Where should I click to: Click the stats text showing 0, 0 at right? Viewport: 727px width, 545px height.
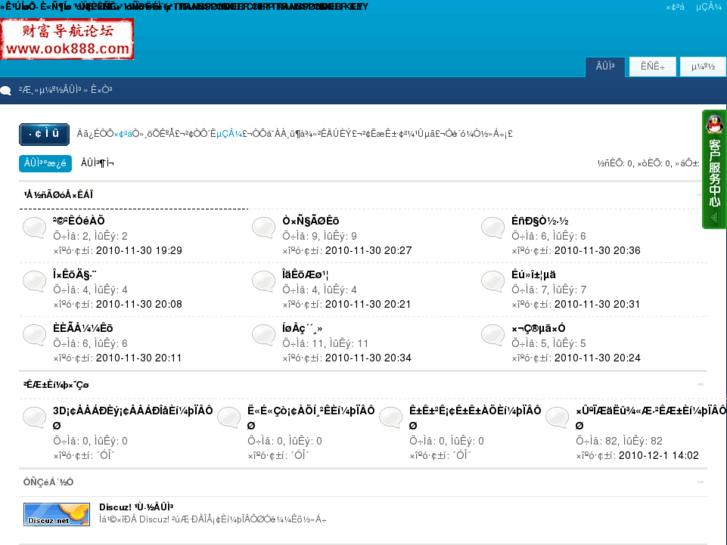(648, 163)
